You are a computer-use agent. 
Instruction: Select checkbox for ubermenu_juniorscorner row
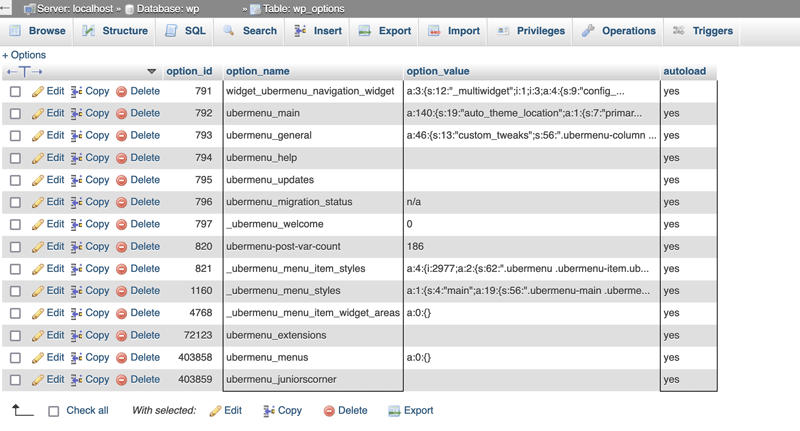click(x=15, y=380)
